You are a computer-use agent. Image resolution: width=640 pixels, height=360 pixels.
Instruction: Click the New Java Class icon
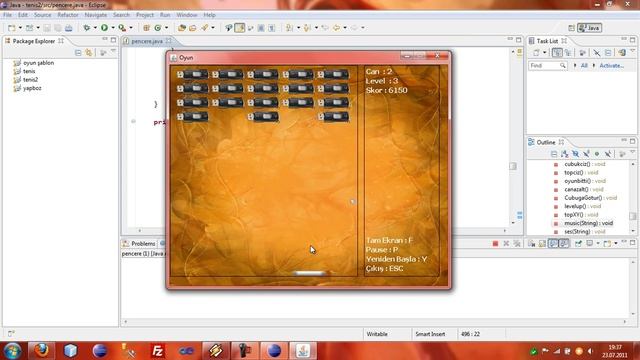[158, 28]
